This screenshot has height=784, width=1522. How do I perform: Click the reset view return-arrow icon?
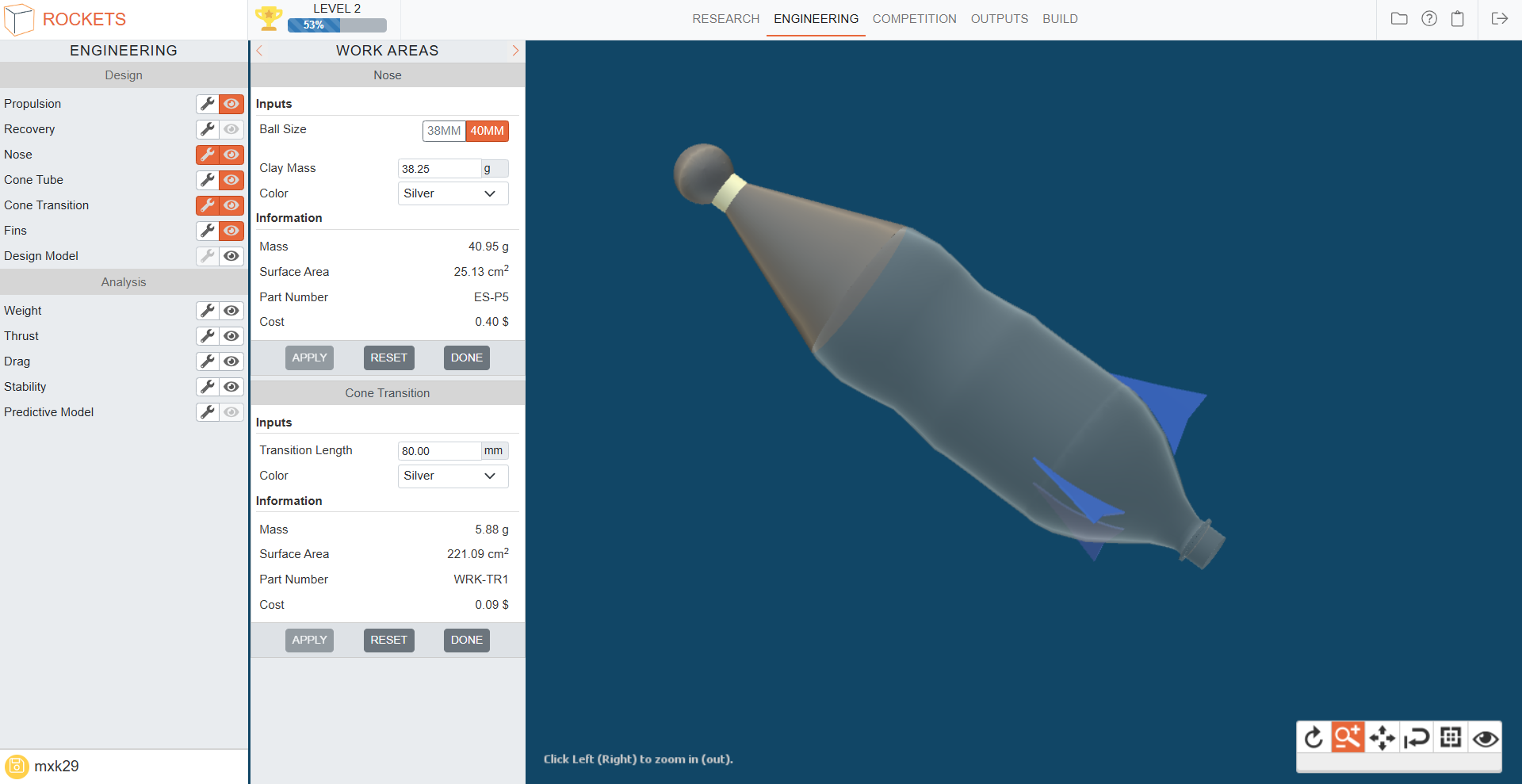pos(1416,738)
